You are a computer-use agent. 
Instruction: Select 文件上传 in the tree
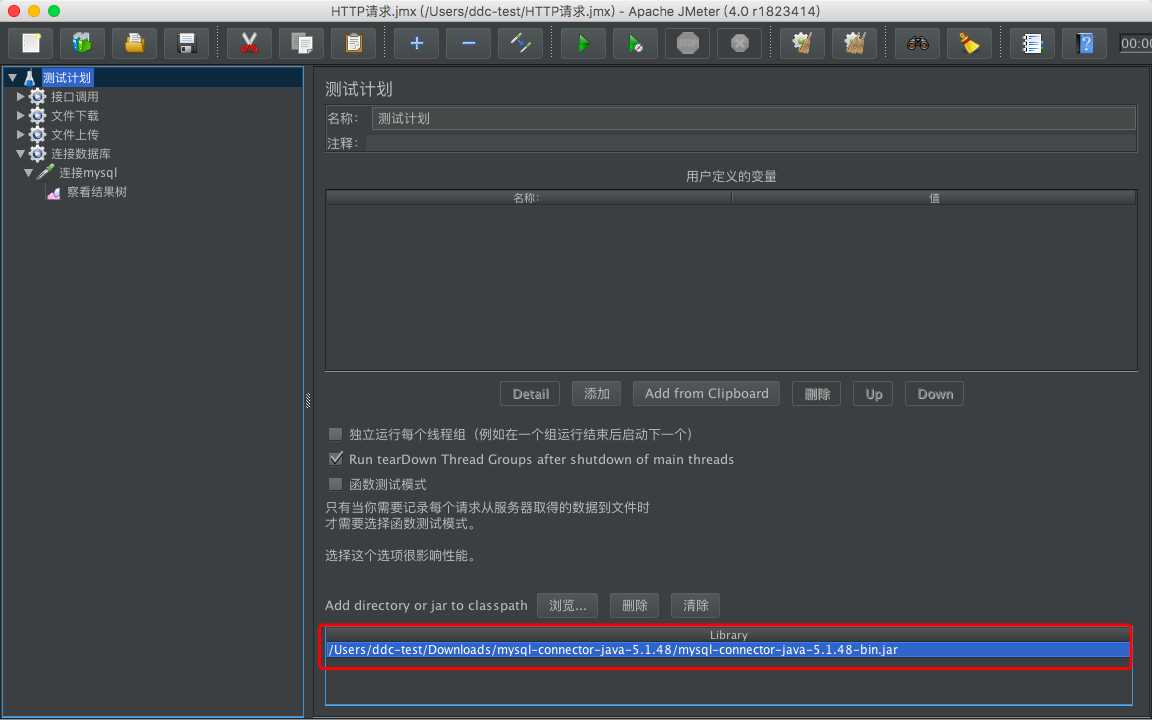[x=75, y=134]
